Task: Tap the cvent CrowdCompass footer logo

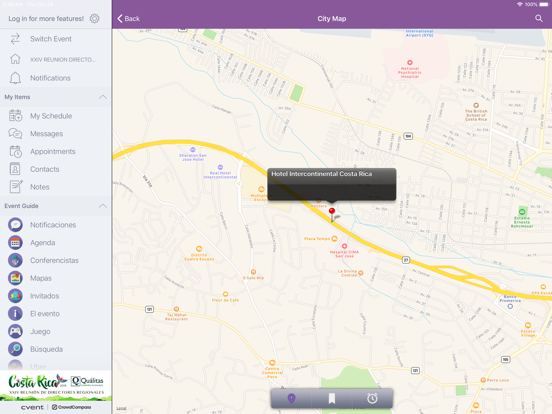Action: [56, 407]
